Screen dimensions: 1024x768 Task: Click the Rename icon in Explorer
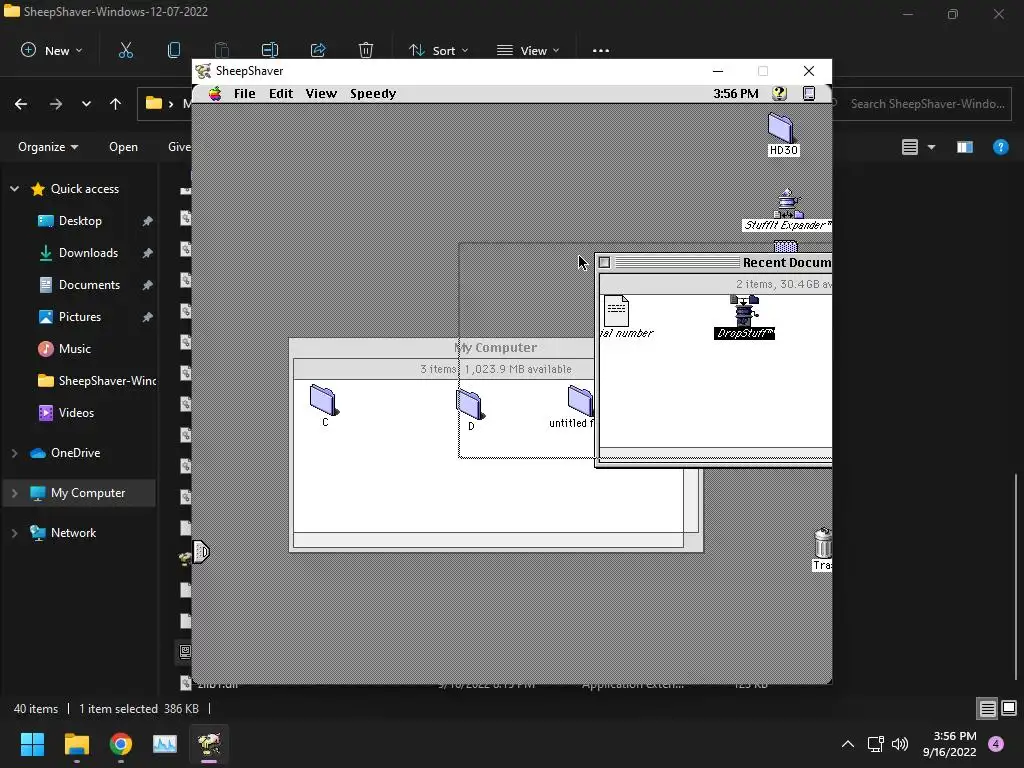(270, 50)
